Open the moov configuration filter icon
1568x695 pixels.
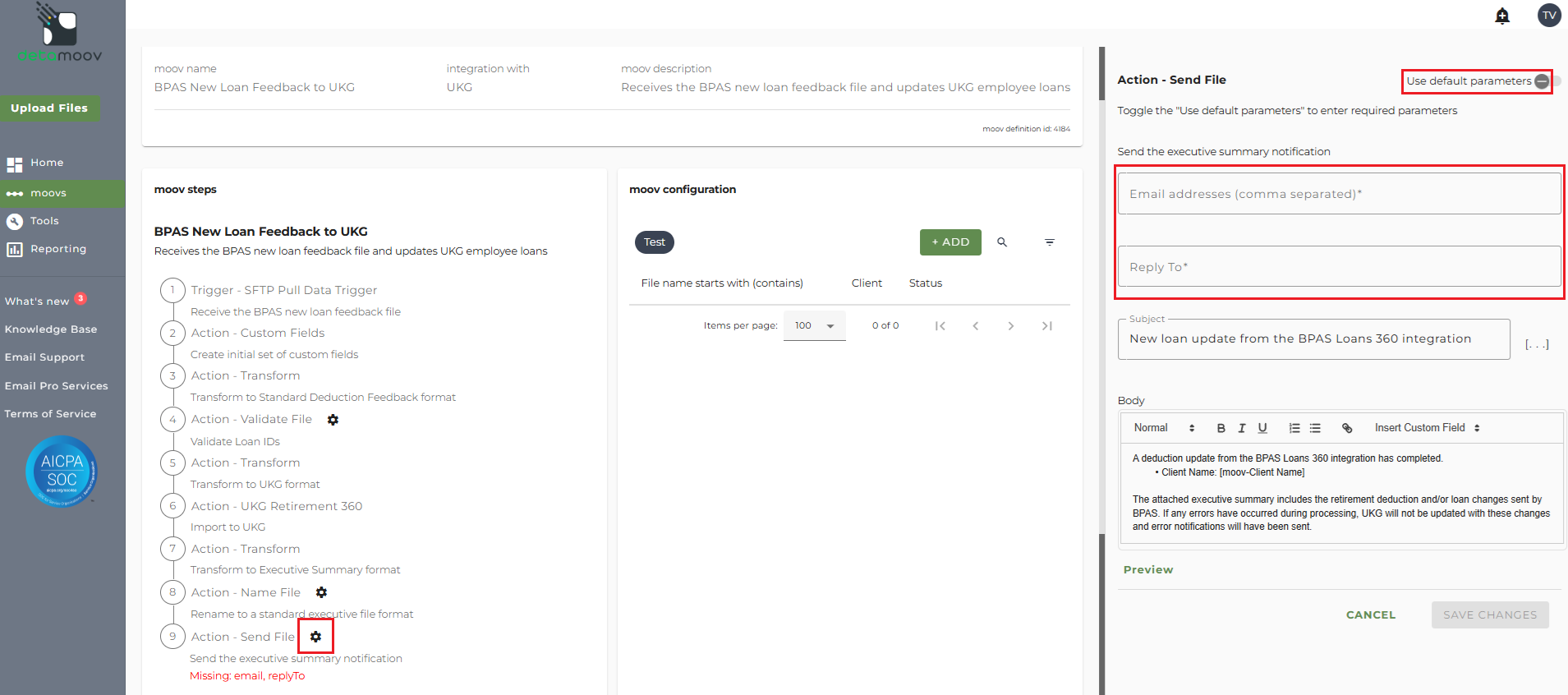(1050, 242)
